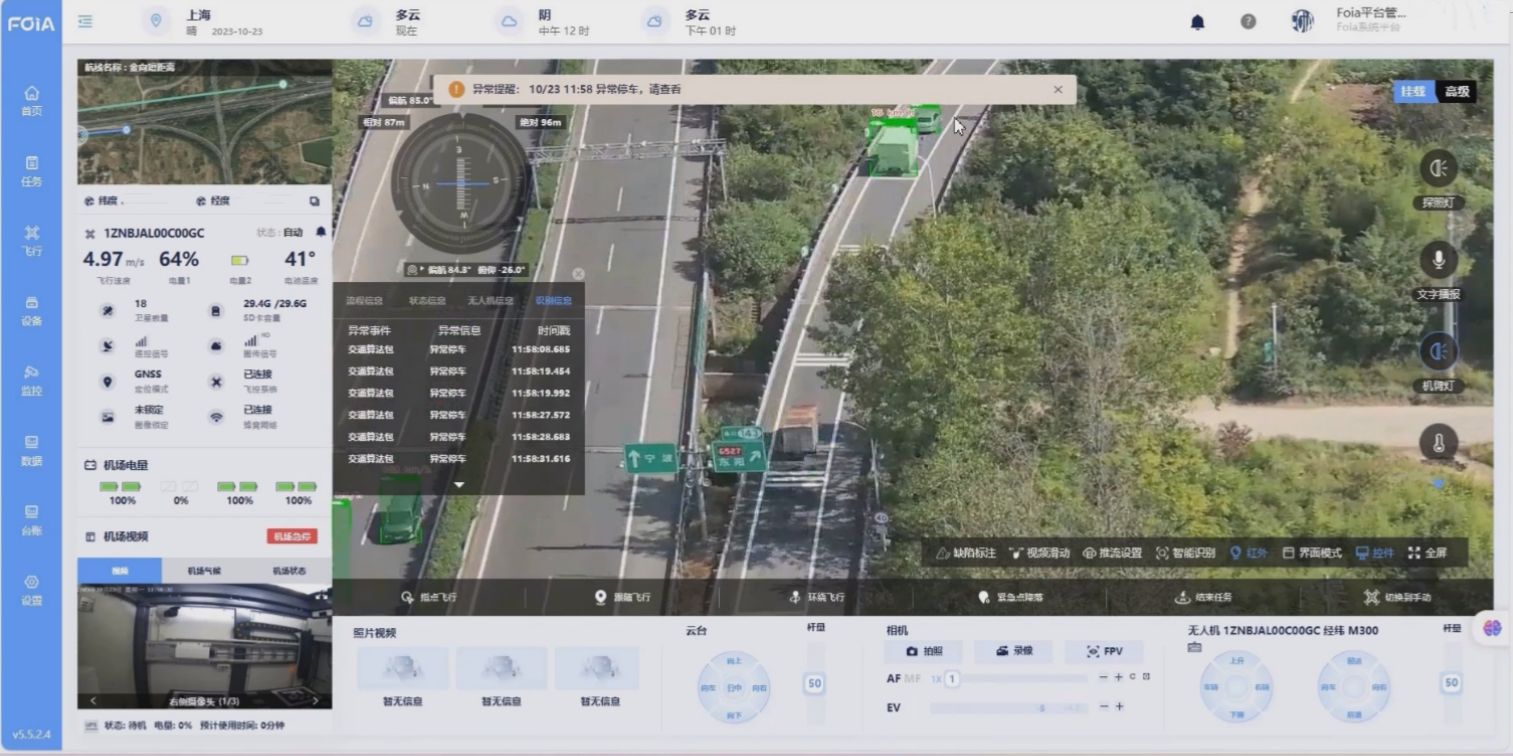Dismiss the 异常停车 alert banner

1058,90
